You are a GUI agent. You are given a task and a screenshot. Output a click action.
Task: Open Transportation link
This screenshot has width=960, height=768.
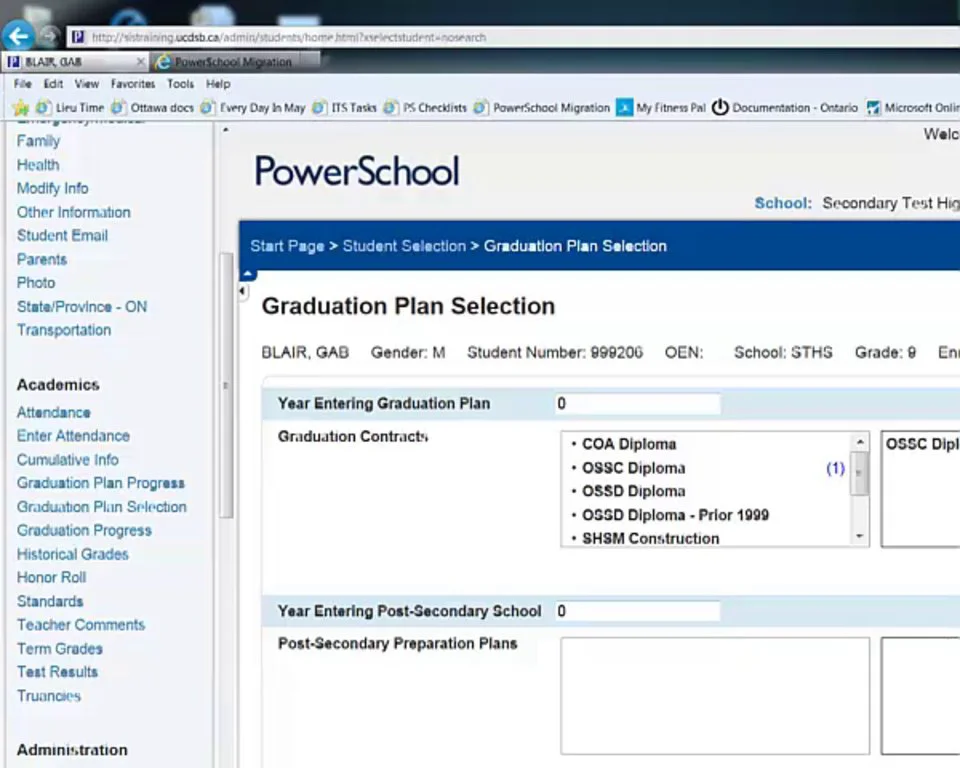pos(64,329)
